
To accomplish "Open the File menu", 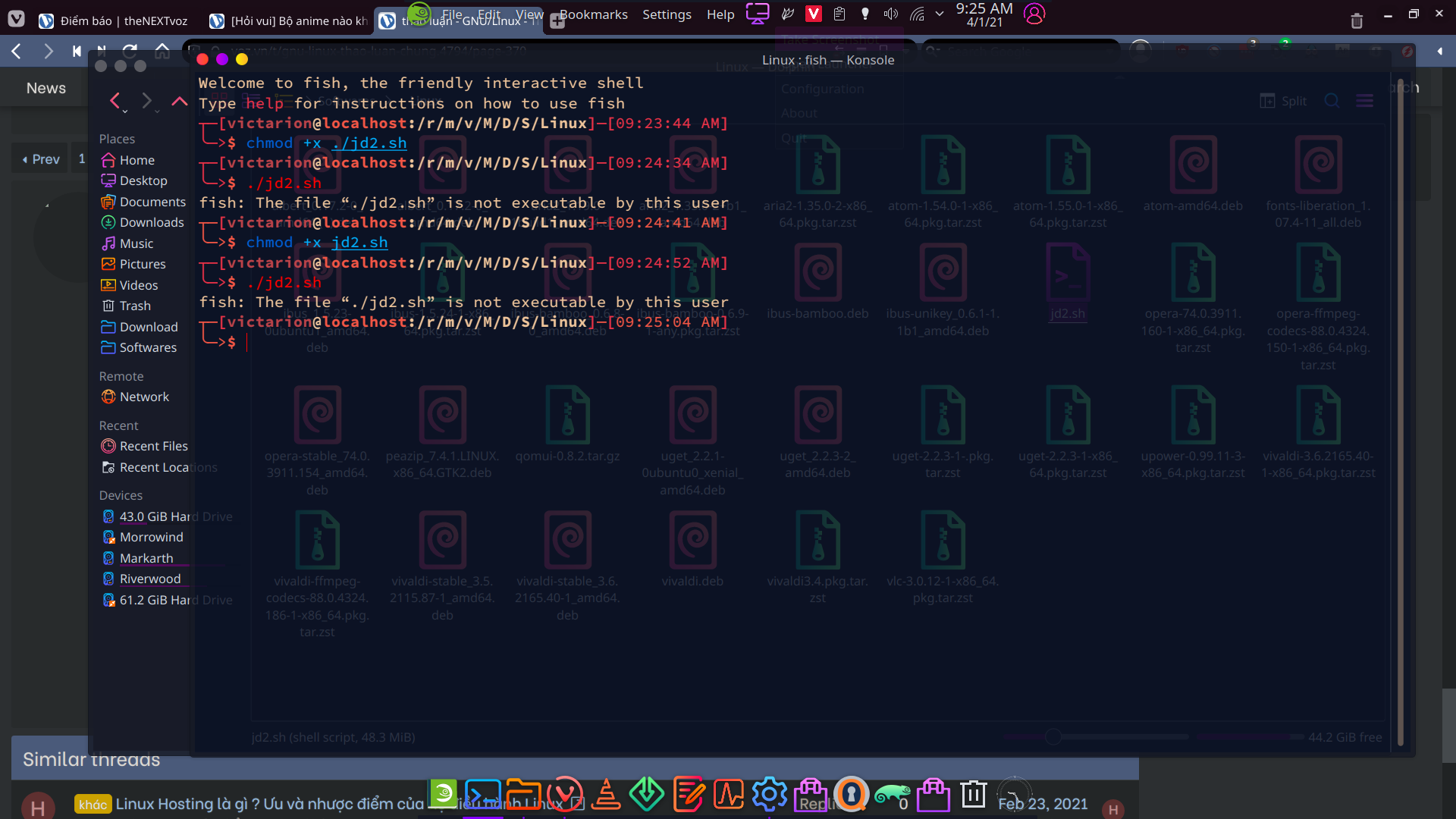I will (x=452, y=14).
